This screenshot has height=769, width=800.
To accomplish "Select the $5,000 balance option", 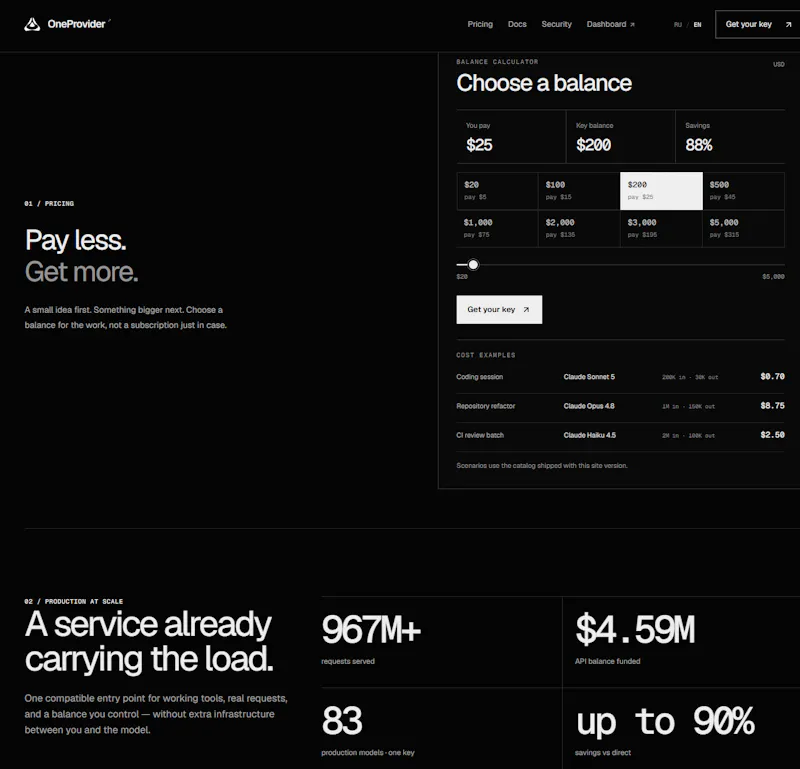I will click(743, 229).
